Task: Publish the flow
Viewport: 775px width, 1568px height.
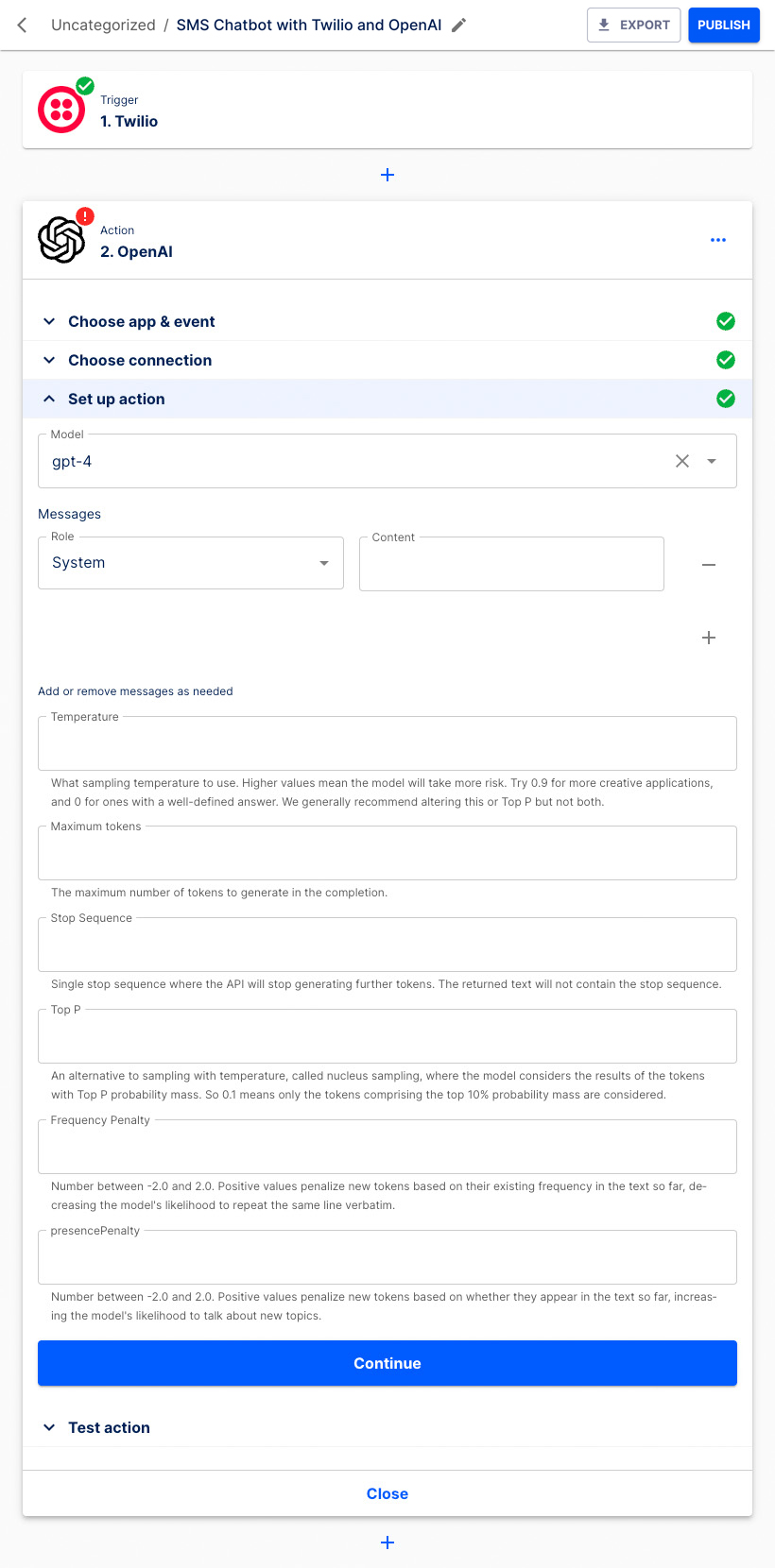Action: pyautogui.click(x=724, y=25)
